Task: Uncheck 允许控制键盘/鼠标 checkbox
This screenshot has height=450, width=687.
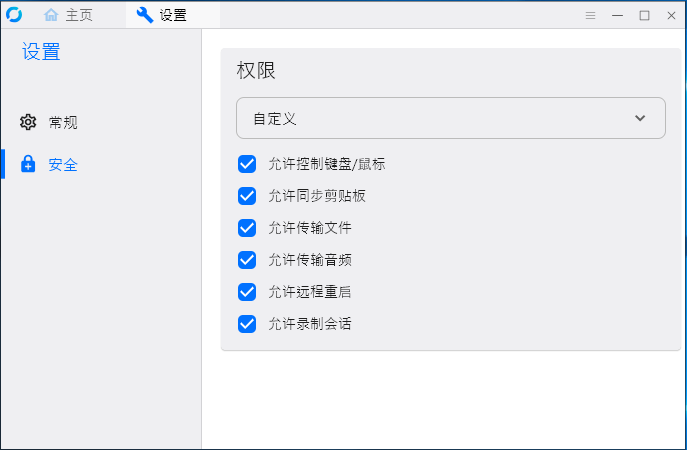Action: (x=247, y=164)
